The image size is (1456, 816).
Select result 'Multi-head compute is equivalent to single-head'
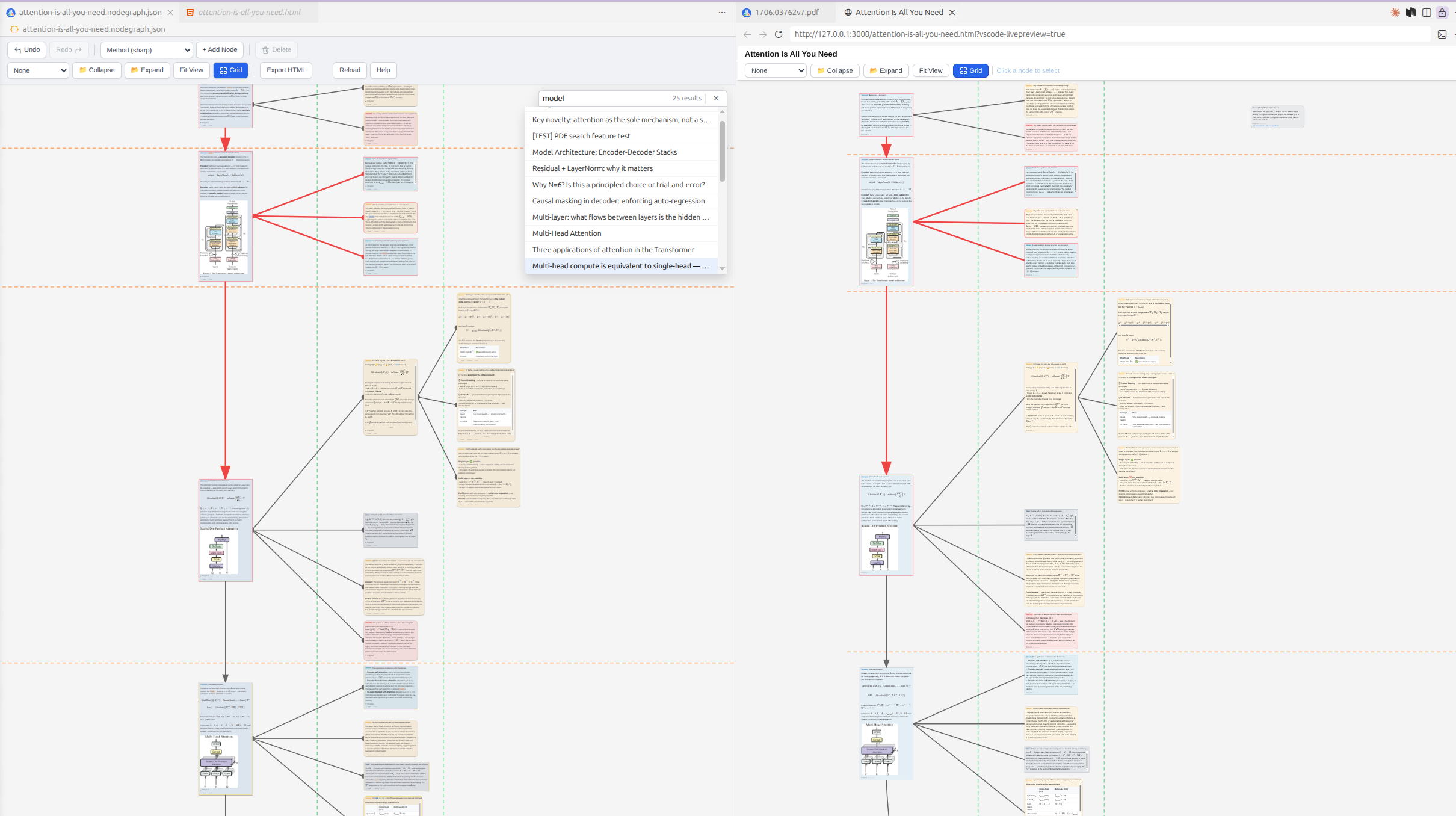click(622, 266)
